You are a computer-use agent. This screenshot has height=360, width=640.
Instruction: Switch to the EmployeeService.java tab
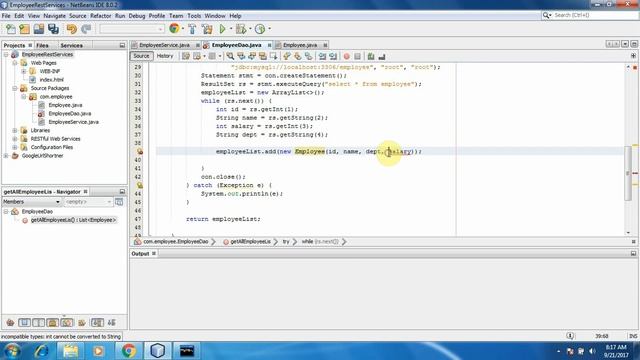tap(164, 45)
